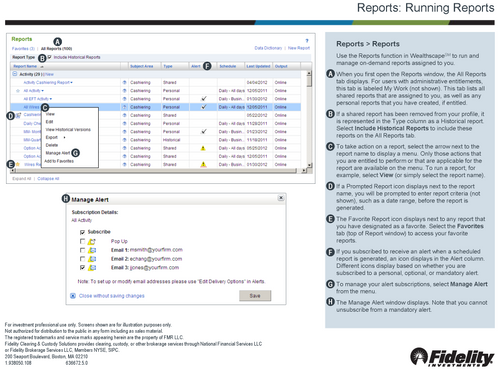Enable the Pop Up alert checkbox

[82, 241]
